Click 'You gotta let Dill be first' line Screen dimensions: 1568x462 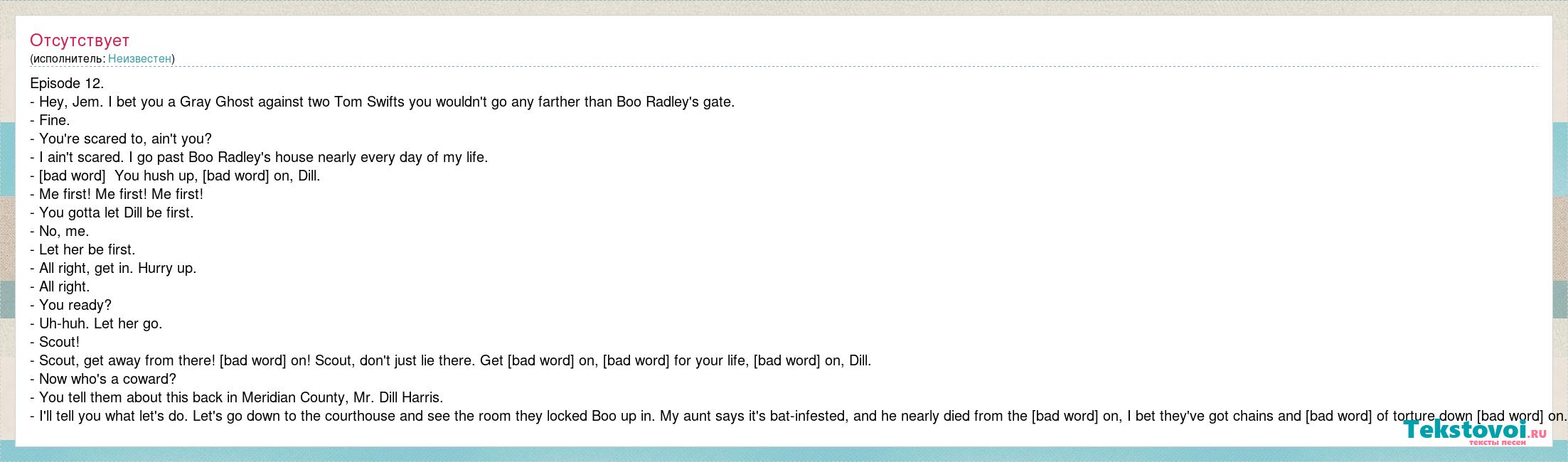pos(112,213)
